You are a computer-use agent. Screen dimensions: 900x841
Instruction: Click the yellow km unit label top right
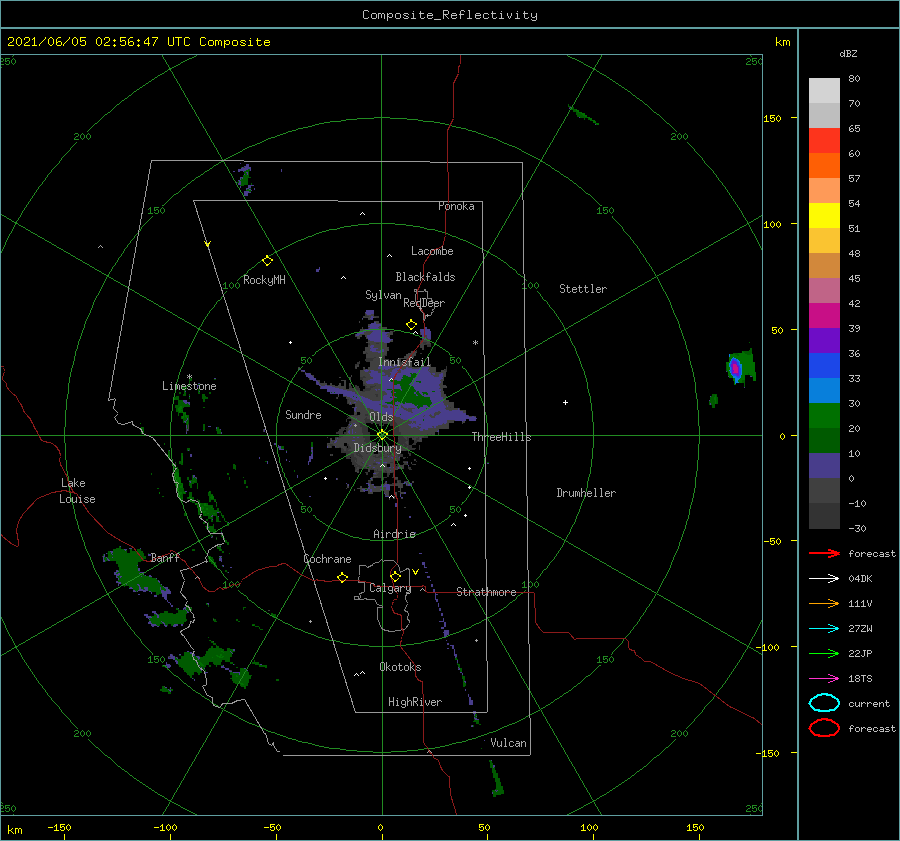(x=782, y=42)
